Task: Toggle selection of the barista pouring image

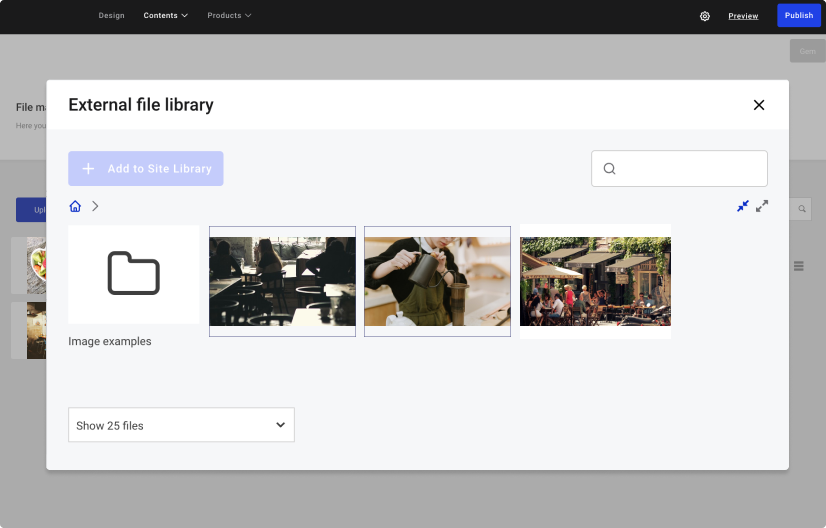Action: pyautogui.click(x=437, y=281)
